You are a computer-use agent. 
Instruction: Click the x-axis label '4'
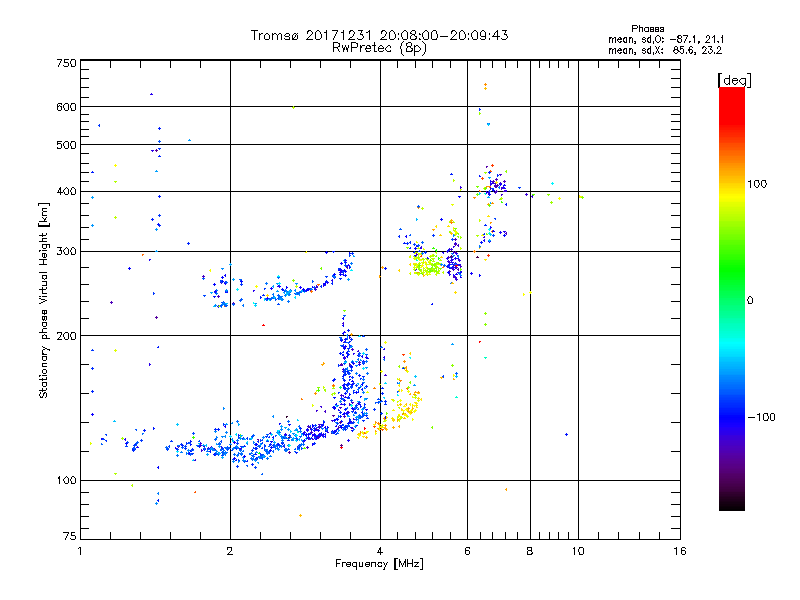tap(380, 551)
